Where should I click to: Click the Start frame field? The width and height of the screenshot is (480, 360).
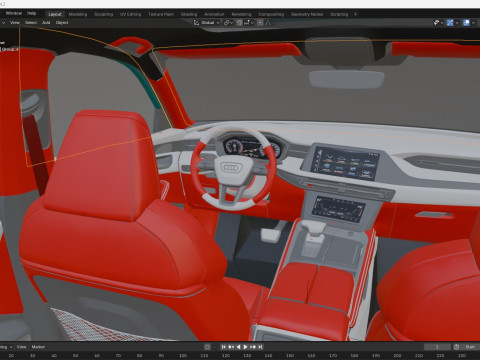tap(470, 347)
